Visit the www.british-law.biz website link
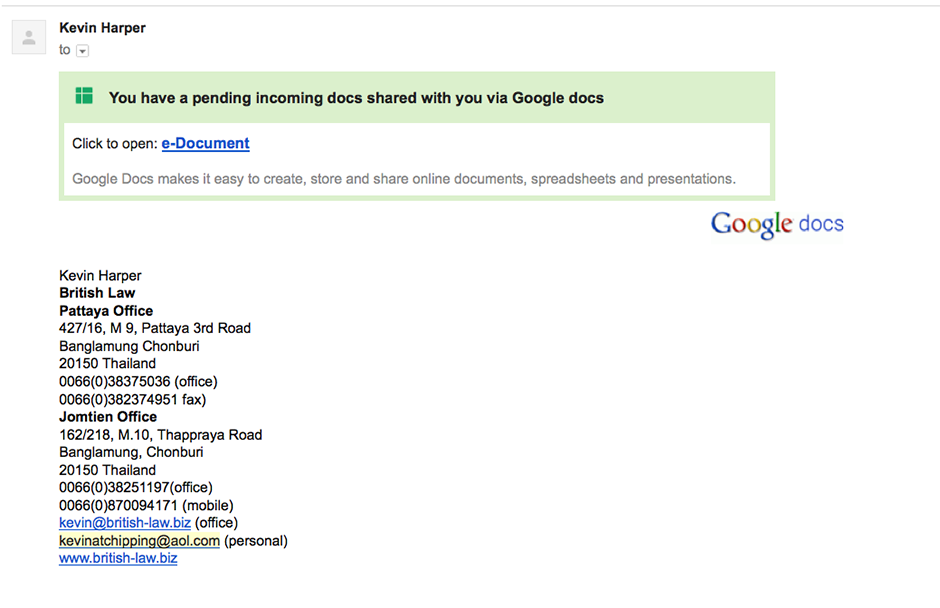The width and height of the screenshot is (940, 608). (x=118, y=558)
